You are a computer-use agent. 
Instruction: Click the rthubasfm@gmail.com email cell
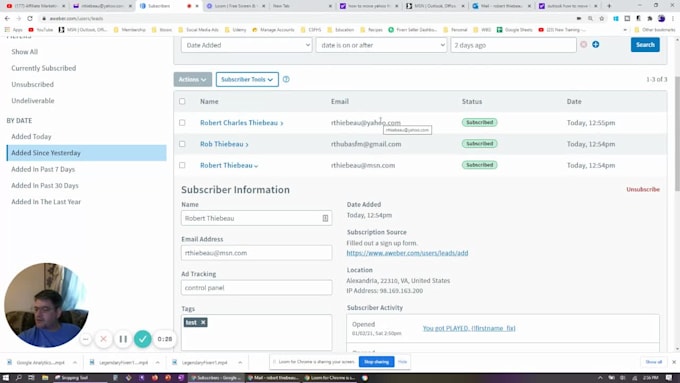(x=366, y=144)
